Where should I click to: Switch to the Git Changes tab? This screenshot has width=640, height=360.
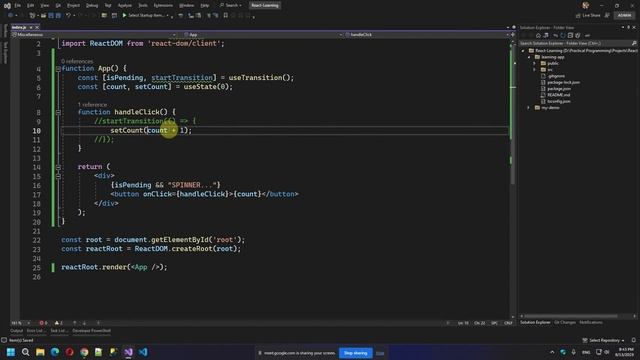tap(565, 322)
